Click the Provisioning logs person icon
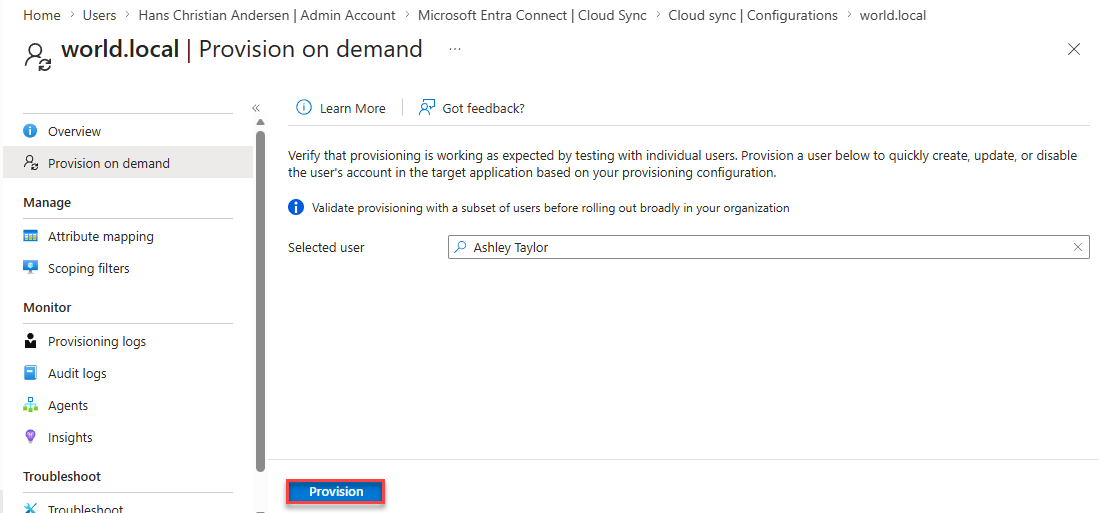Screen dimensions: 1099x513 point(30,341)
